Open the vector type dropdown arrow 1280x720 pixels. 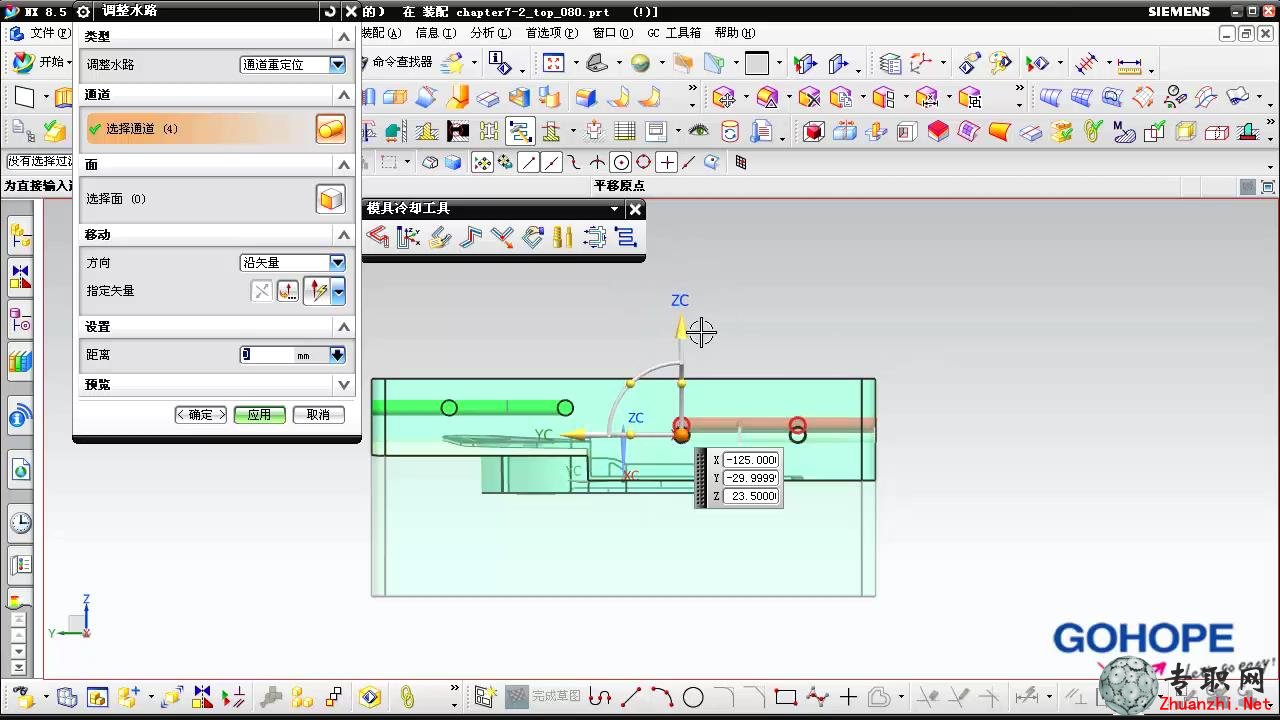[339, 291]
